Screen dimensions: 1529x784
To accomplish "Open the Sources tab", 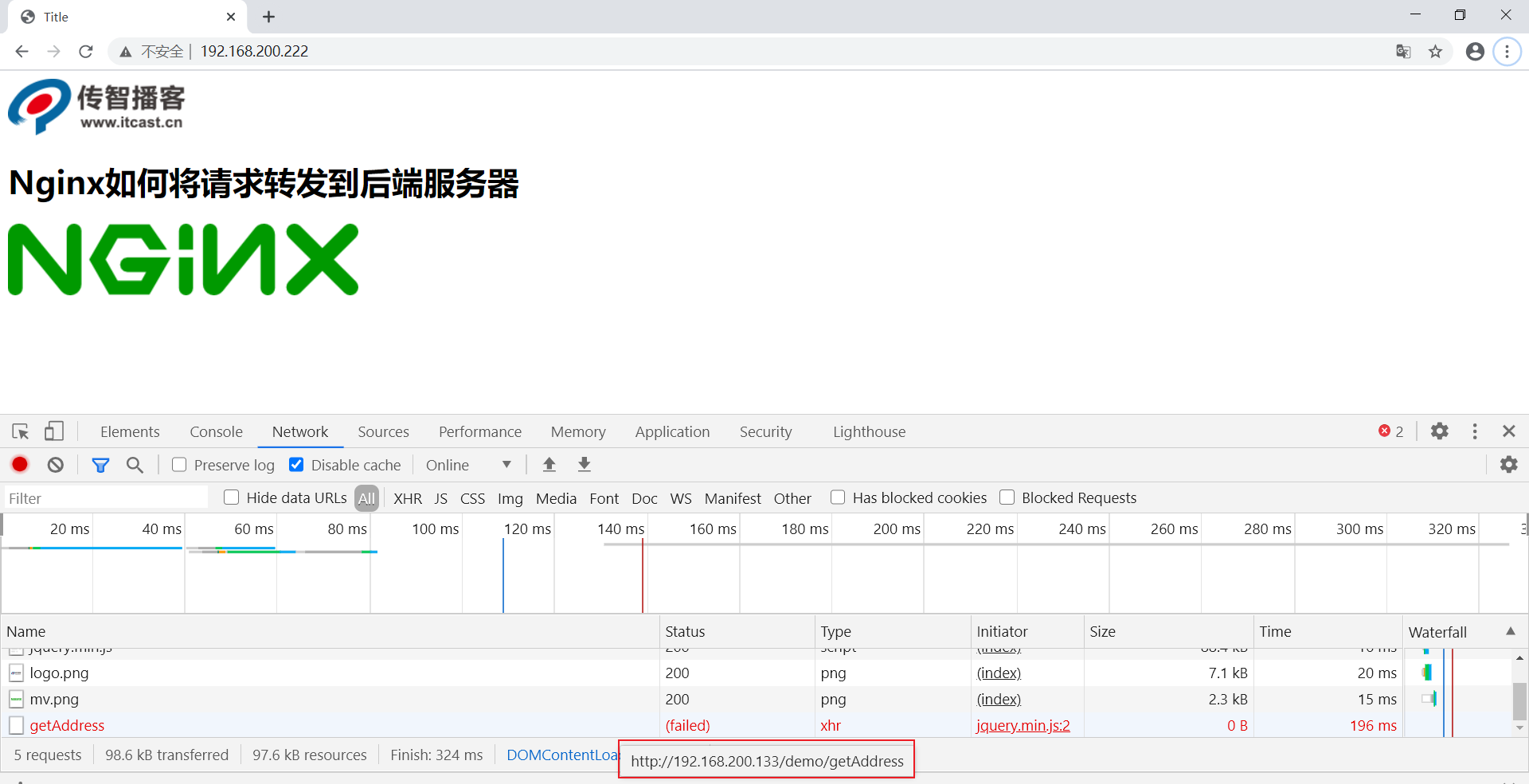I will coord(383,431).
